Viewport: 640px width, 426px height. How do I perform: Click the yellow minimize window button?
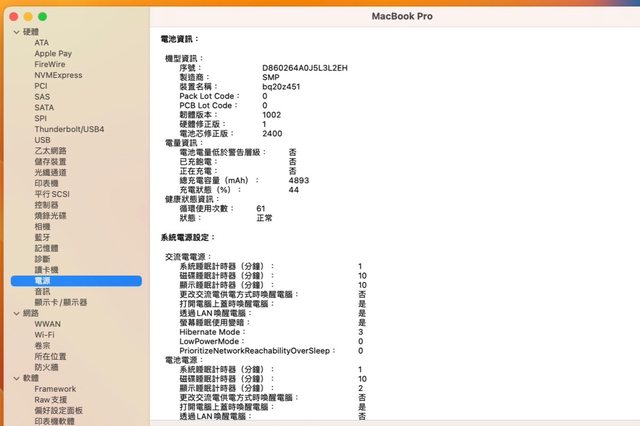[30, 17]
